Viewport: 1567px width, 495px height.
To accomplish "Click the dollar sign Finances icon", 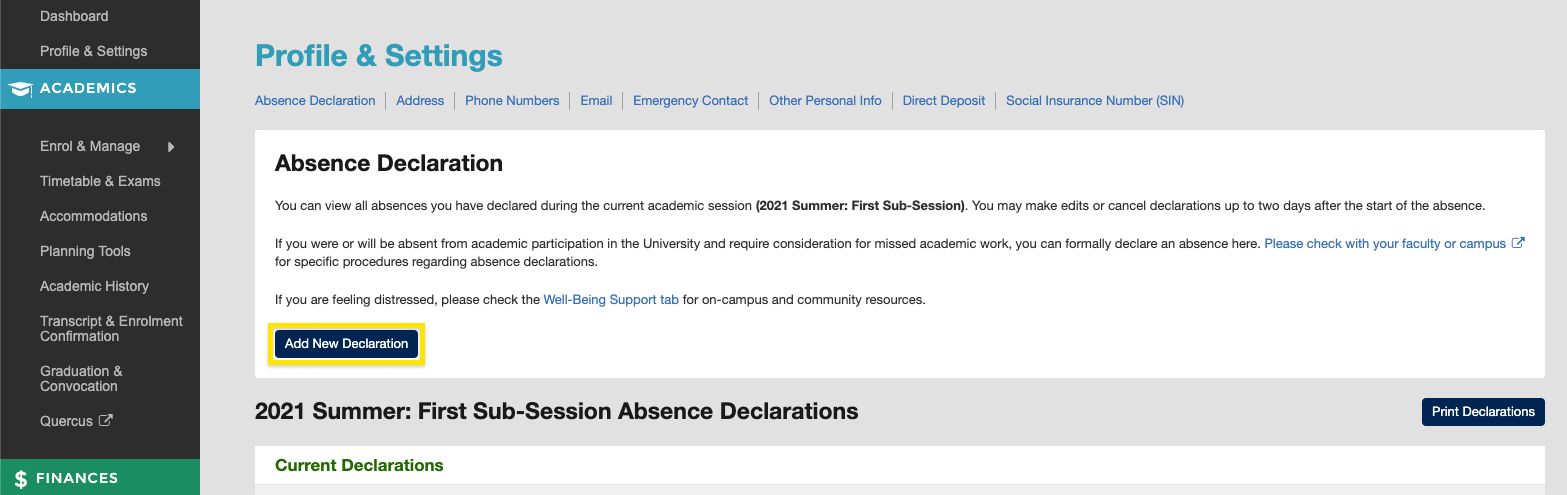I will pos(21,479).
